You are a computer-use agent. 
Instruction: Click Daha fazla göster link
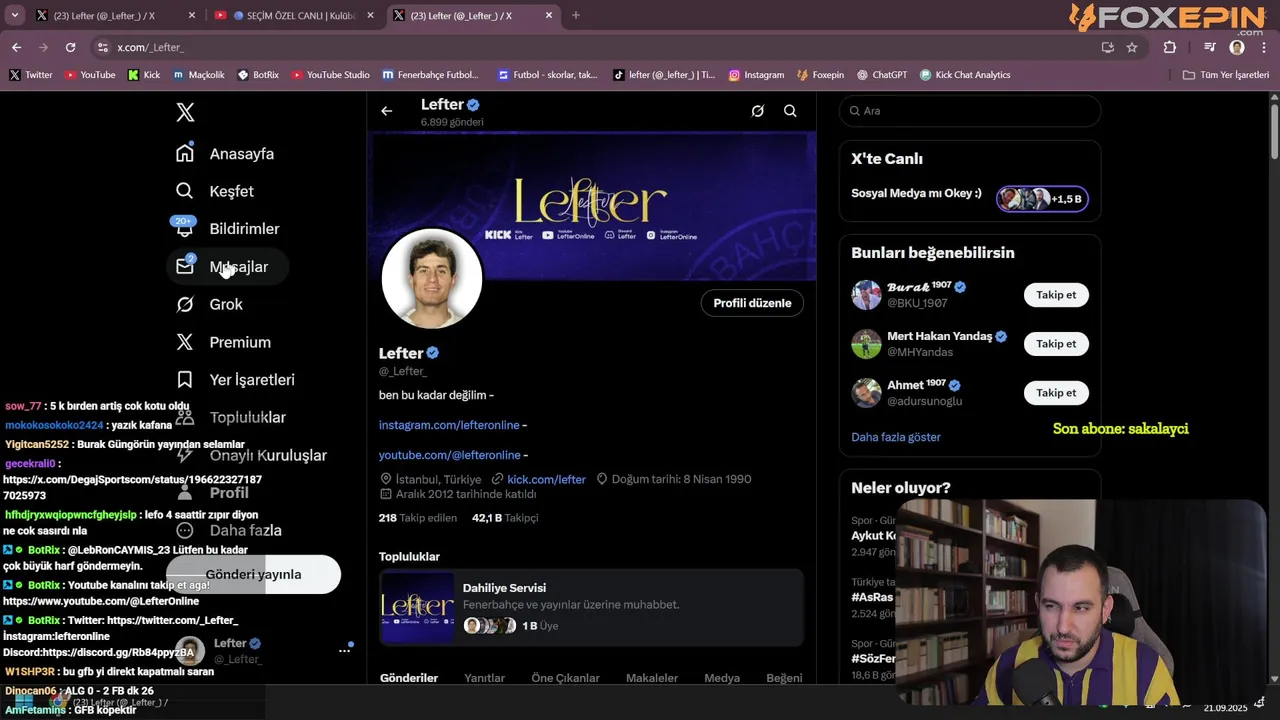(x=896, y=437)
